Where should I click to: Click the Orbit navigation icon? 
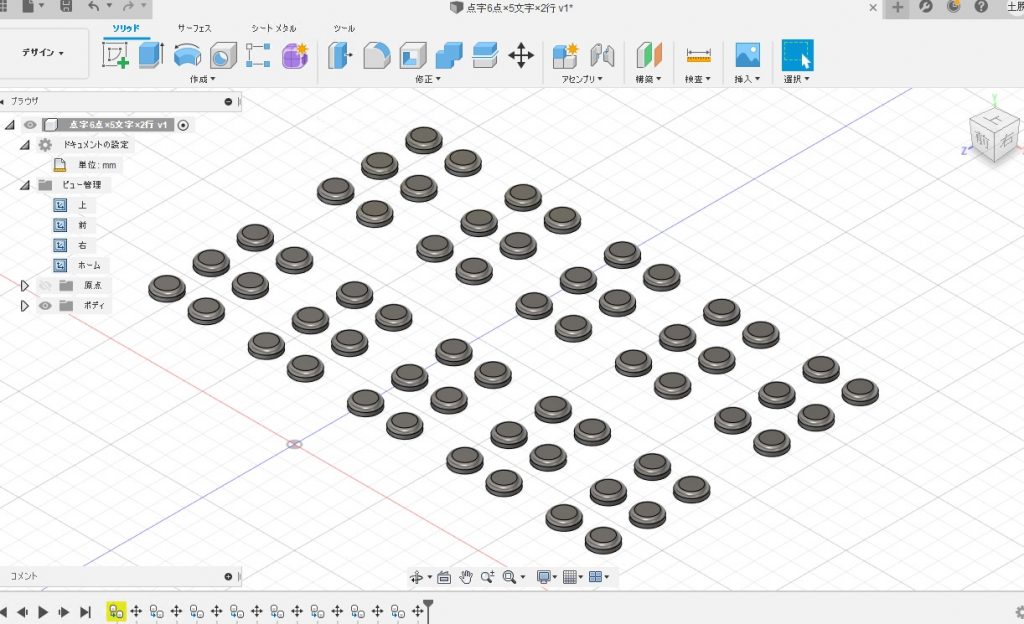416,577
